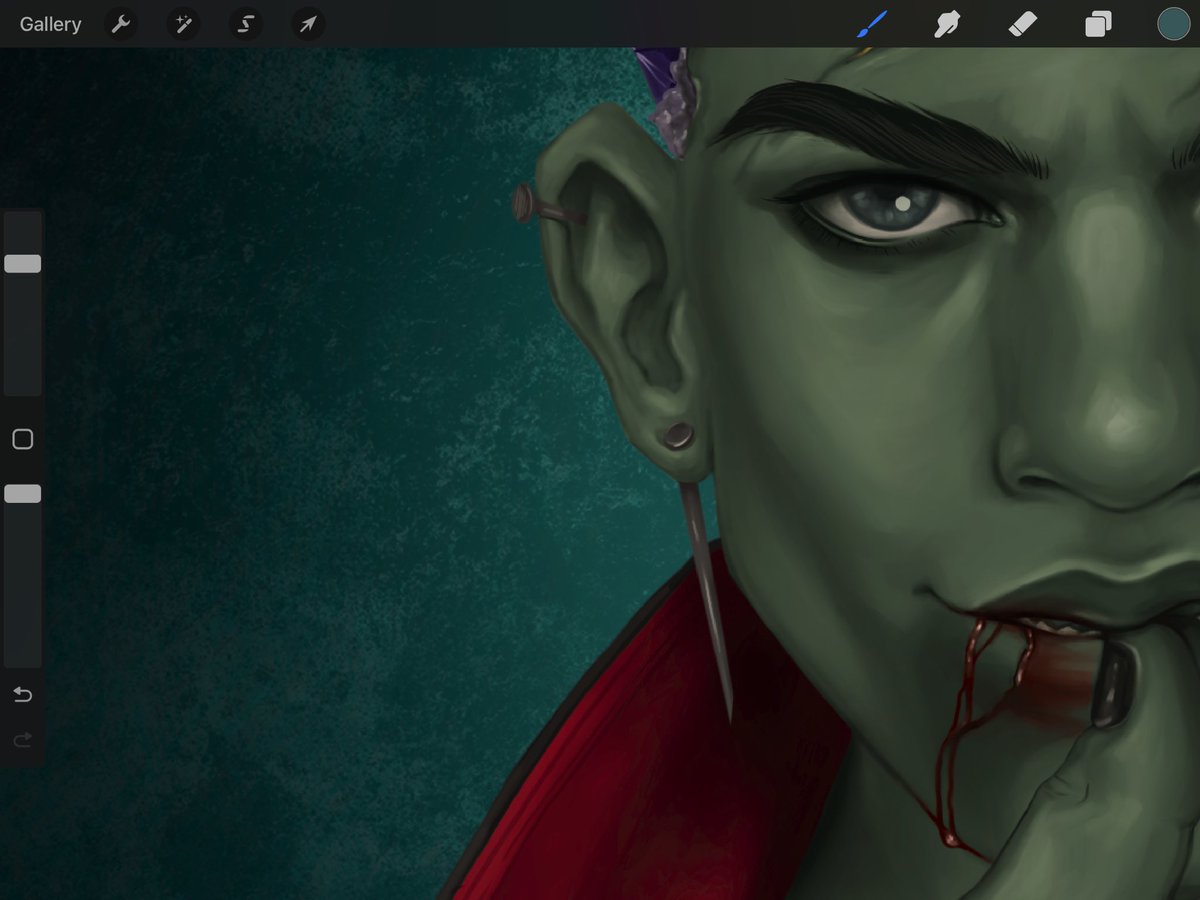
Task: Undo the last stroke
Action: tap(23, 694)
